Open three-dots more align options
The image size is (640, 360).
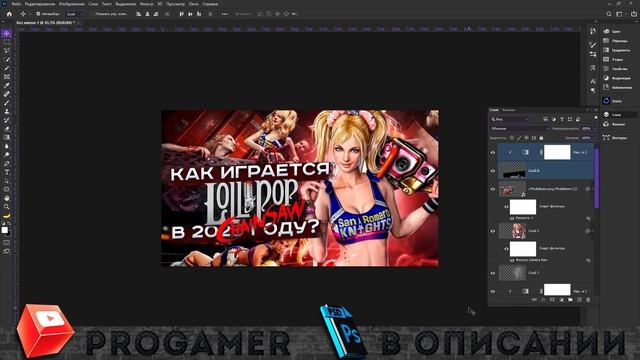tap(224, 14)
